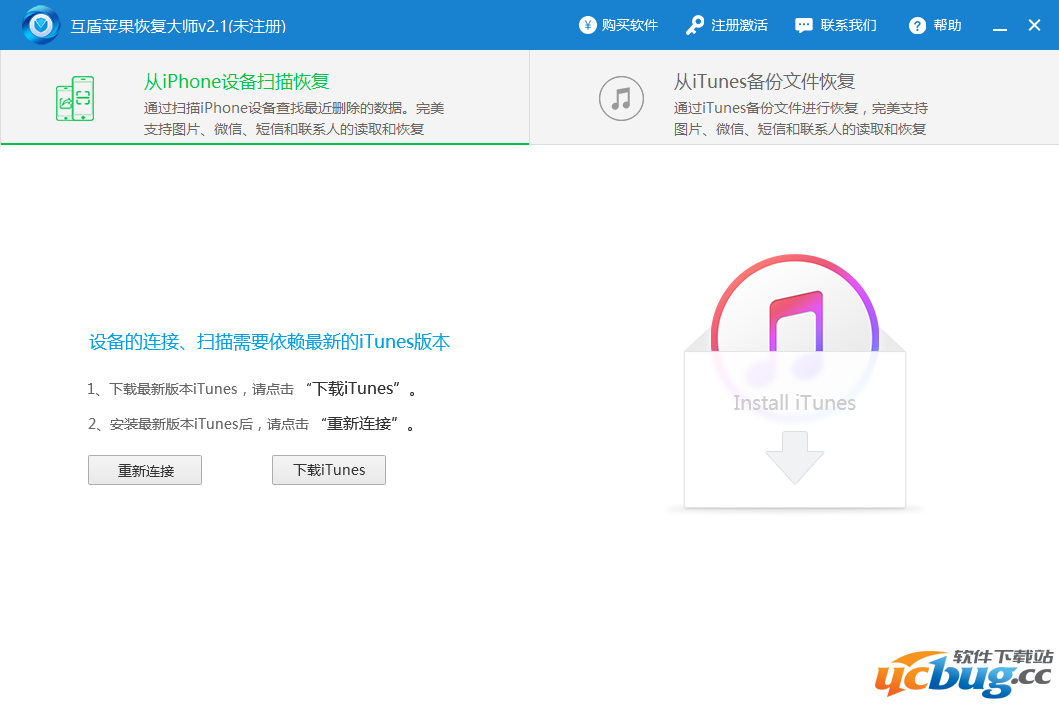The width and height of the screenshot is (1059, 719).
Task: Open the 购买软件 purchase link
Action: (x=629, y=25)
